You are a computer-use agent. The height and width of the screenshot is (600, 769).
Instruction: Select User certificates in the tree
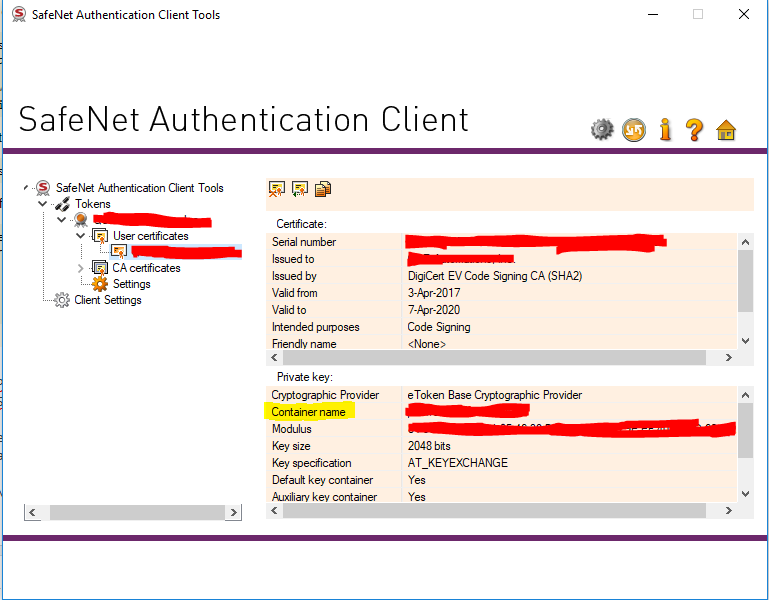(x=151, y=236)
